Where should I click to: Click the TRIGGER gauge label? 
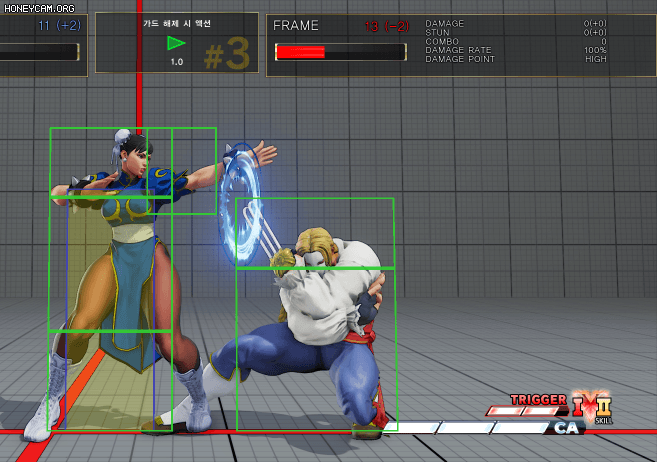point(538,400)
